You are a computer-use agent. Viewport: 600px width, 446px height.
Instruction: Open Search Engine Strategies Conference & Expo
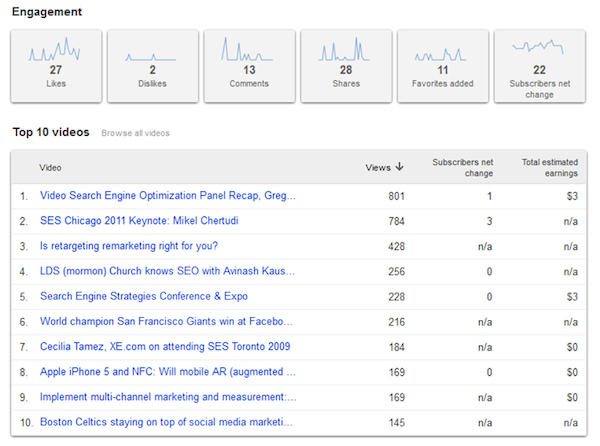144,296
